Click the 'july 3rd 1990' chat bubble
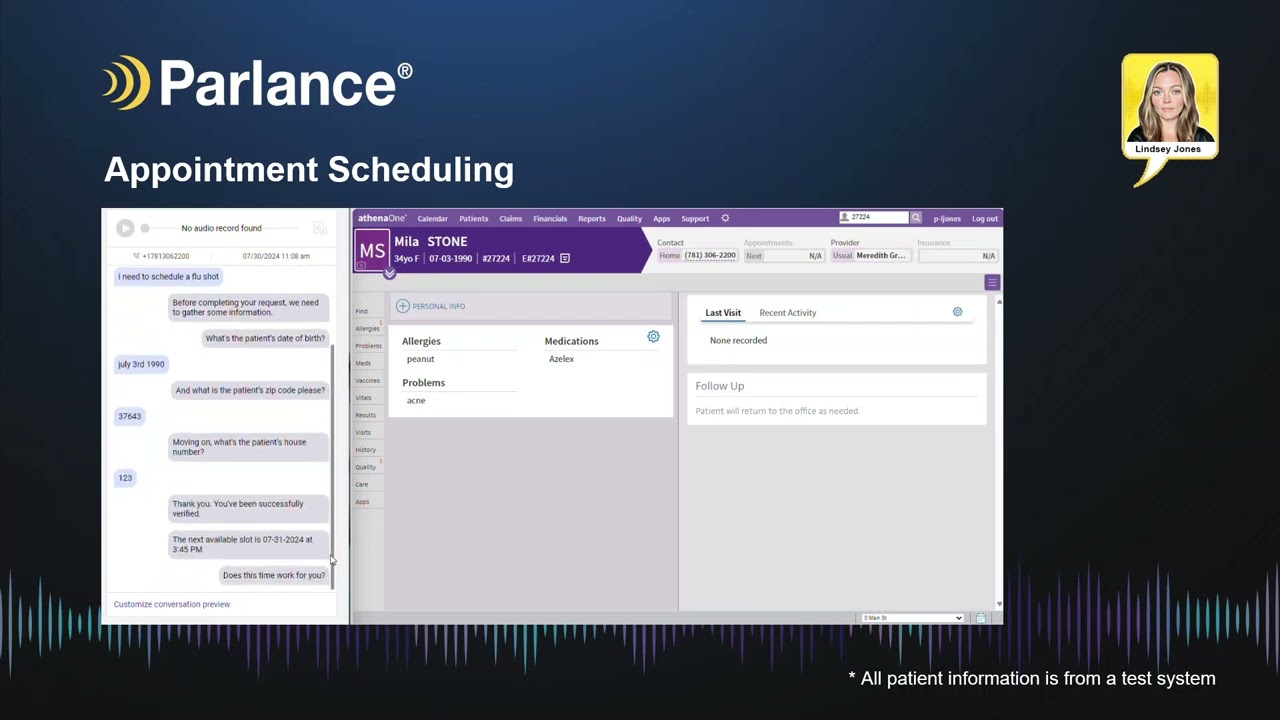Viewport: 1280px width, 720px height. [x=141, y=364]
